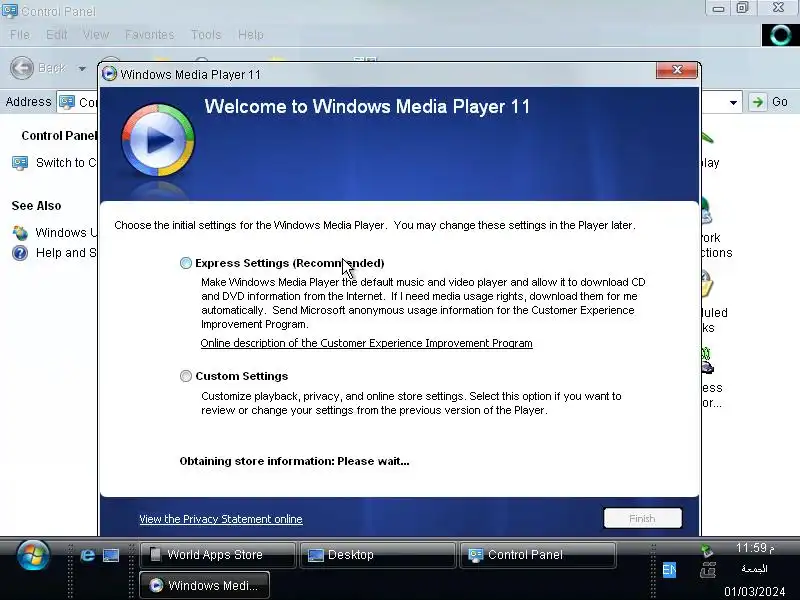Screen dimensions: 800x600
Task: Expand the Back button history dropdown
Action: [x=82, y=68]
